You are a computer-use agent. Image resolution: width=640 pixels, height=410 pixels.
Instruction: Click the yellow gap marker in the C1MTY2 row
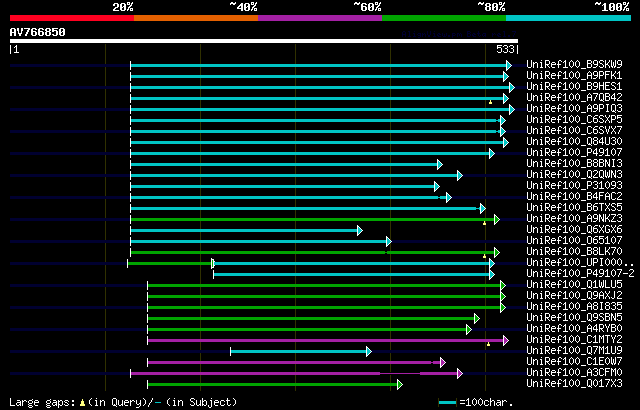click(x=488, y=344)
